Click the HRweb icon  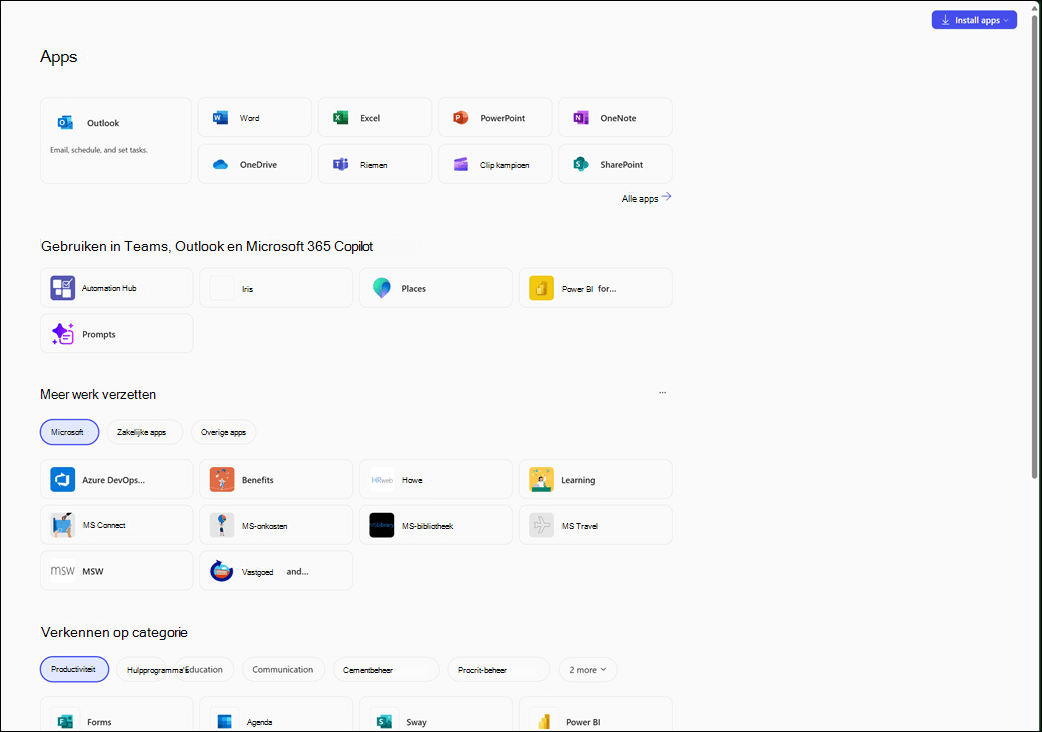(x=381, y=480)
